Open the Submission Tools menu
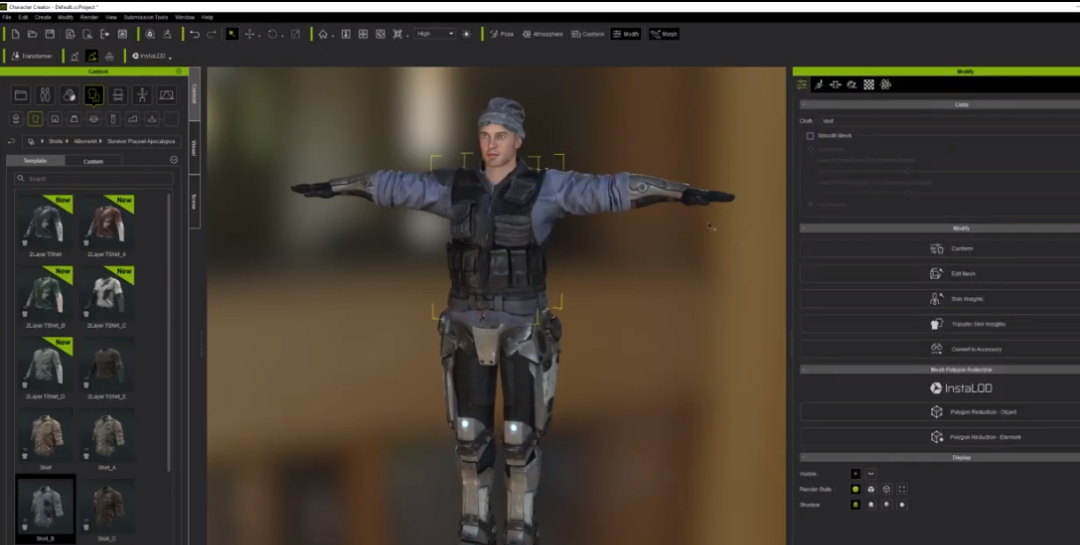 pos(146,17)
